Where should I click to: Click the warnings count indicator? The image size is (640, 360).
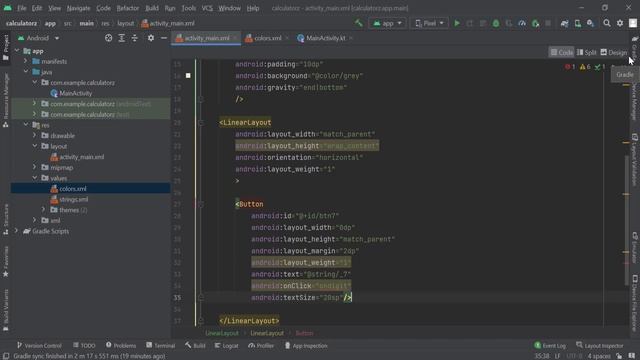point(585,67)
